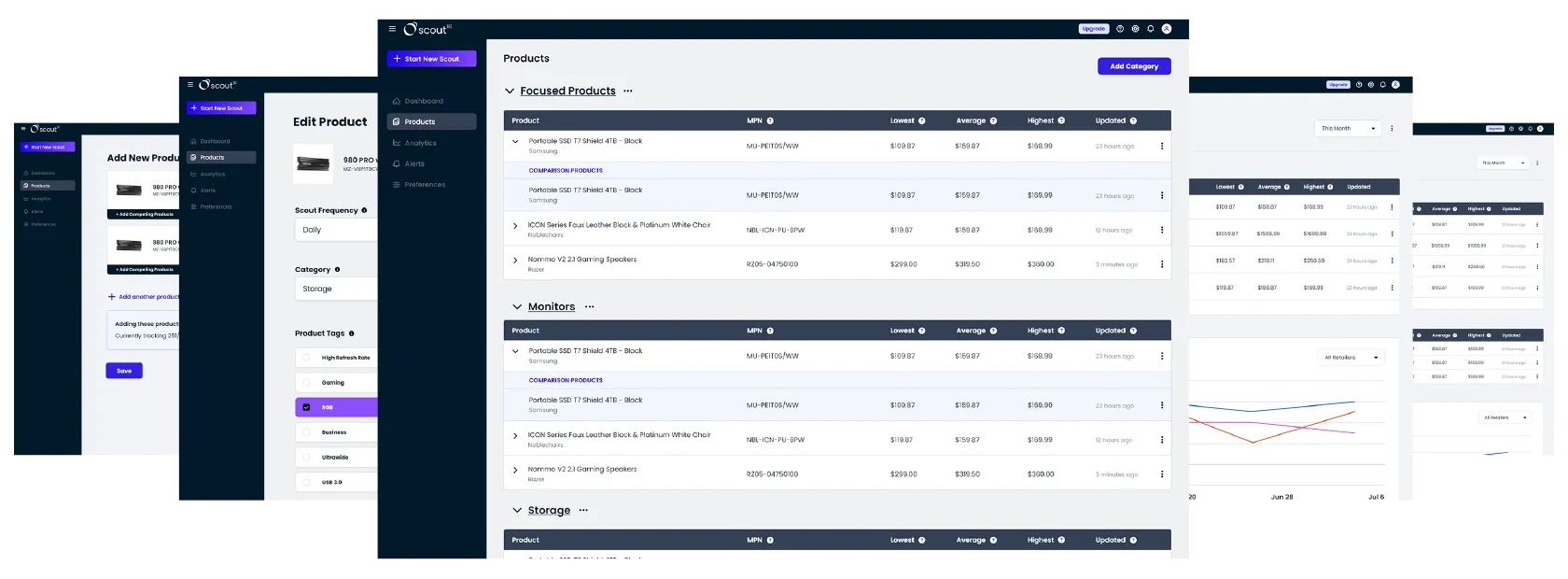Click the 980 PRO product thumbnail in Edit Product

313,163
